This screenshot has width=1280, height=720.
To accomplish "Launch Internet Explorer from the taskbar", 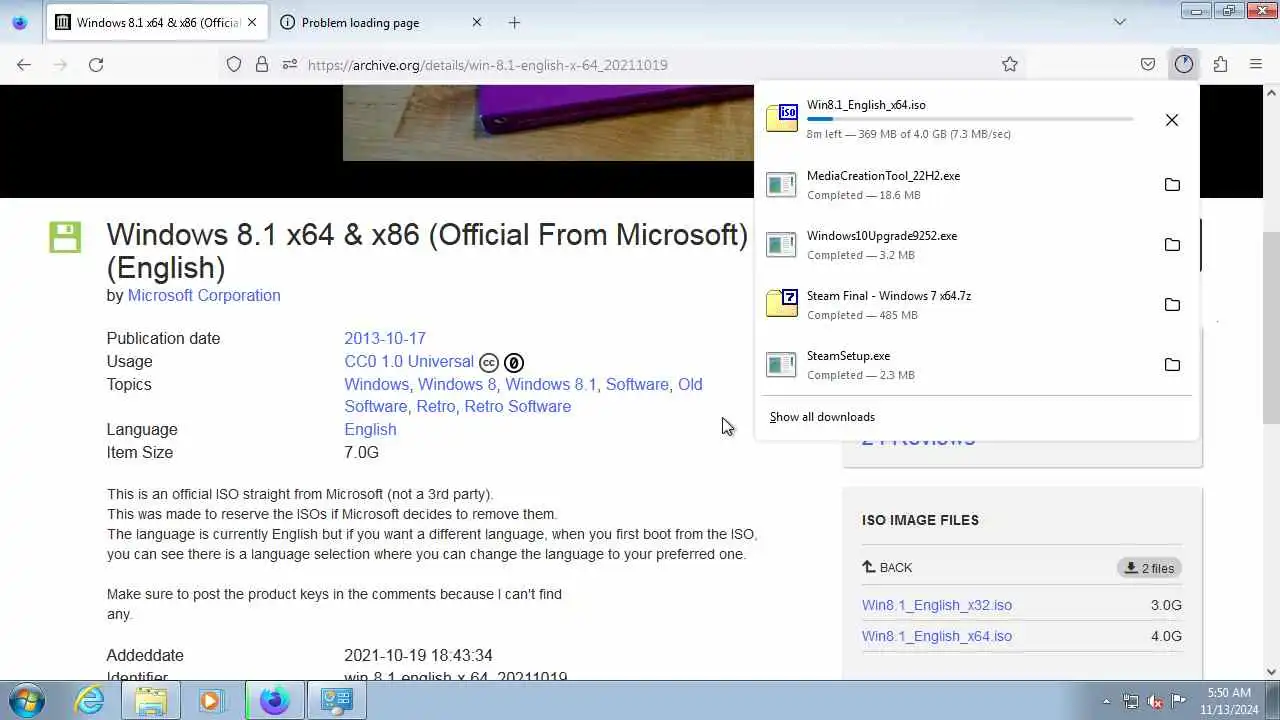I will click(x=90, y=700).
